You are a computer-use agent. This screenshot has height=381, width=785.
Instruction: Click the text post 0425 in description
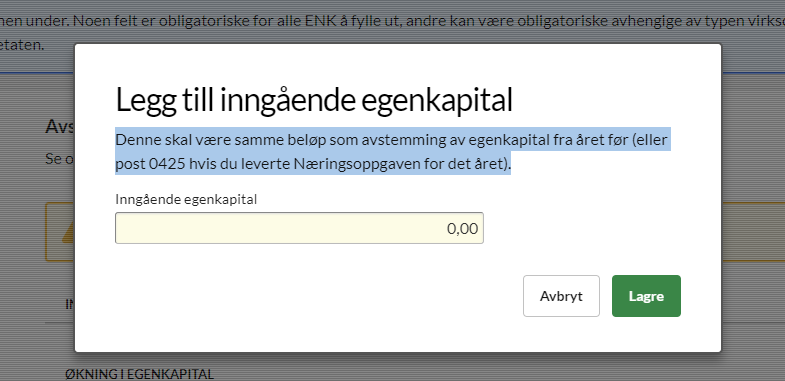[143, 164]
